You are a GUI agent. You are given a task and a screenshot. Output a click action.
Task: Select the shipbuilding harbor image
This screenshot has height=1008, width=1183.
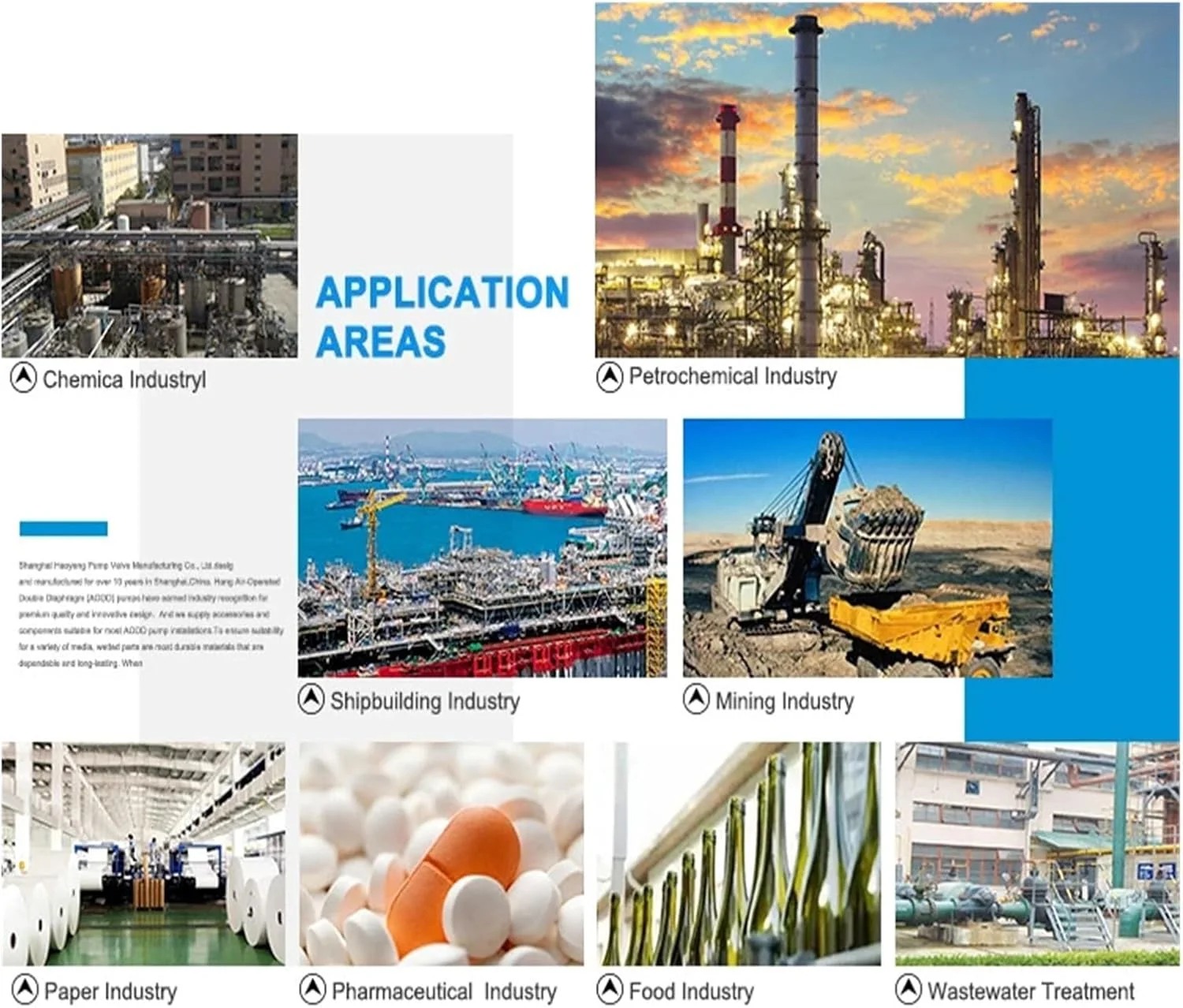tap(482, 547)
